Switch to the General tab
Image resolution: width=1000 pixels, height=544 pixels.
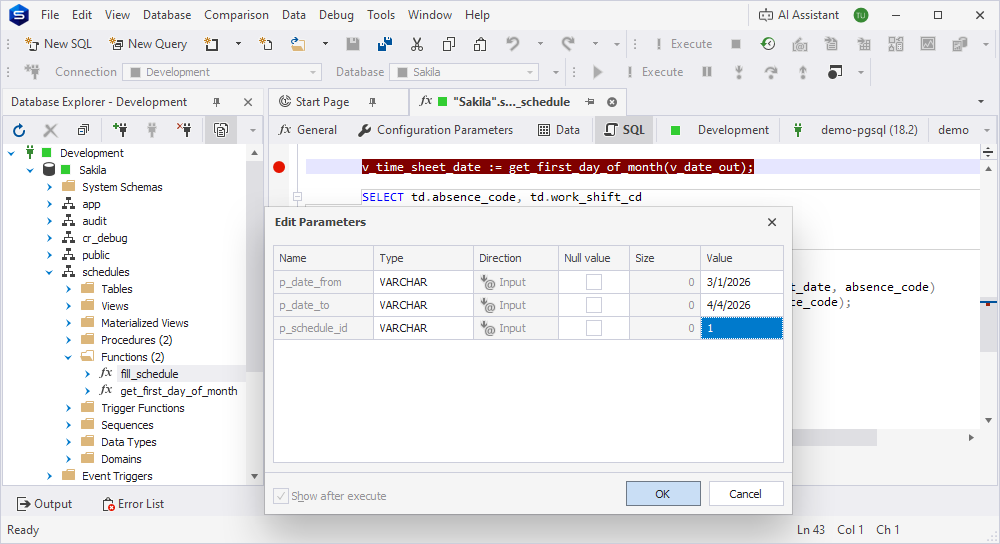tap(307, 130)
